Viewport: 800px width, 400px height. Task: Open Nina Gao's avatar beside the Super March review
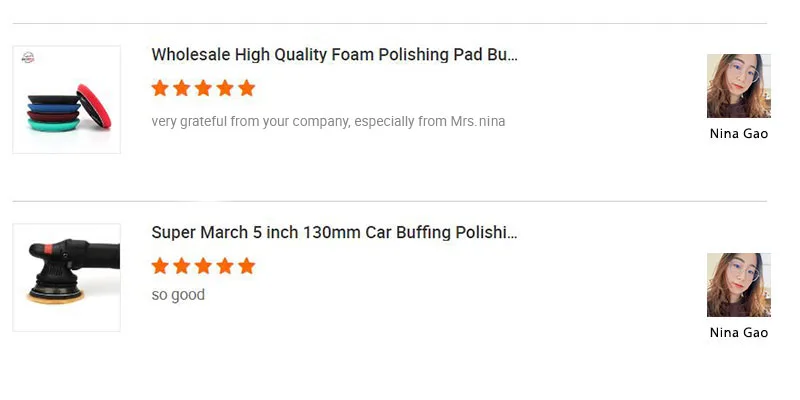(738, 285)
